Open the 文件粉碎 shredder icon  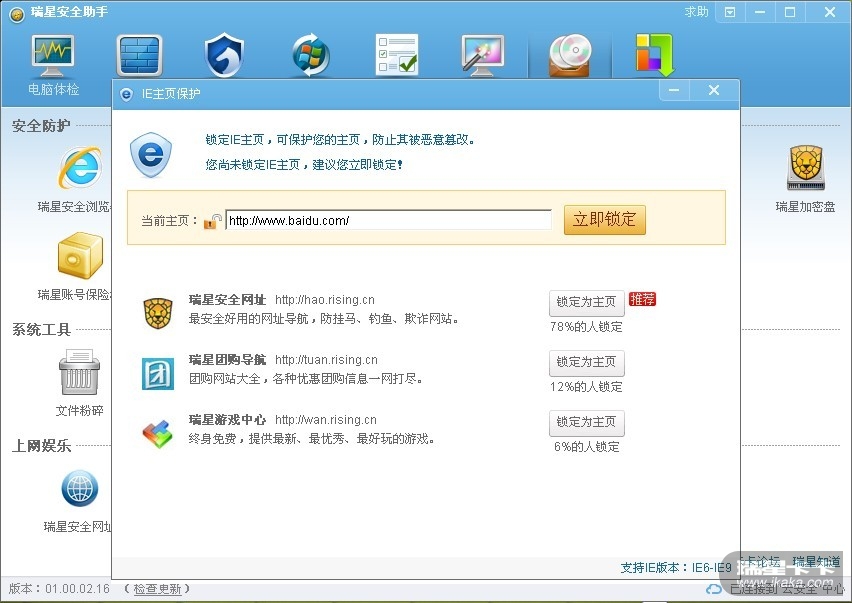click(x=79, y=372)
